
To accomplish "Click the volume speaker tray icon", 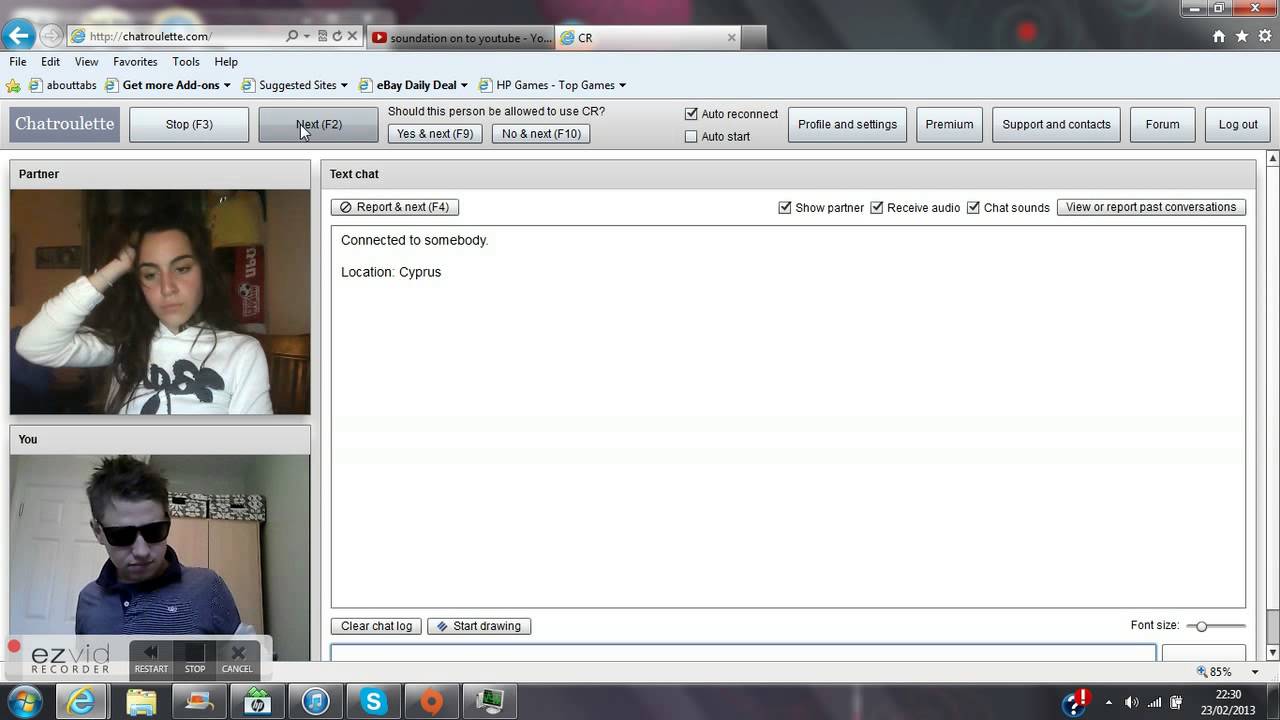I will (x=1131, y=702).
